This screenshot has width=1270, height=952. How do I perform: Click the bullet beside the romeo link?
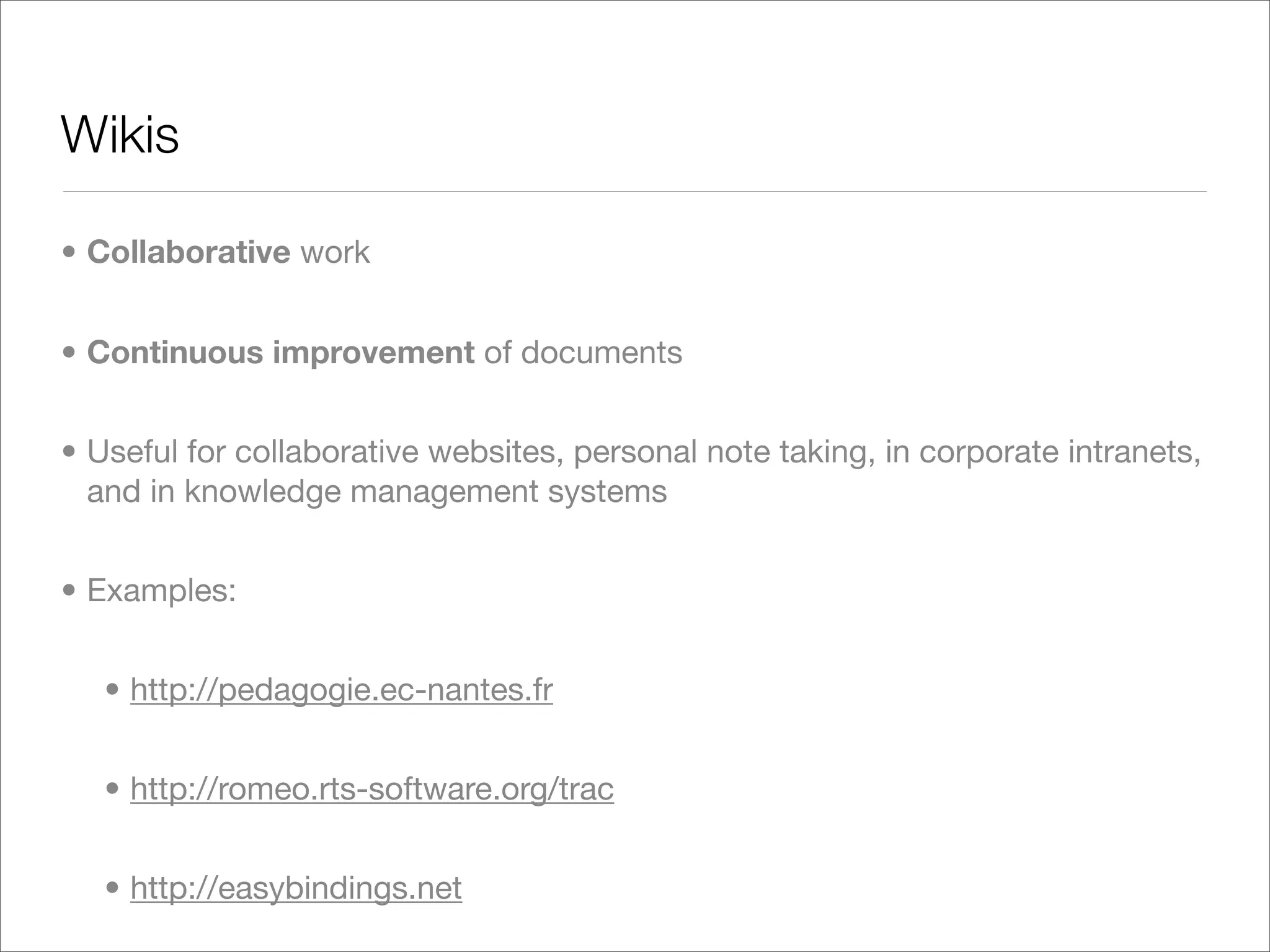[113, 789]
